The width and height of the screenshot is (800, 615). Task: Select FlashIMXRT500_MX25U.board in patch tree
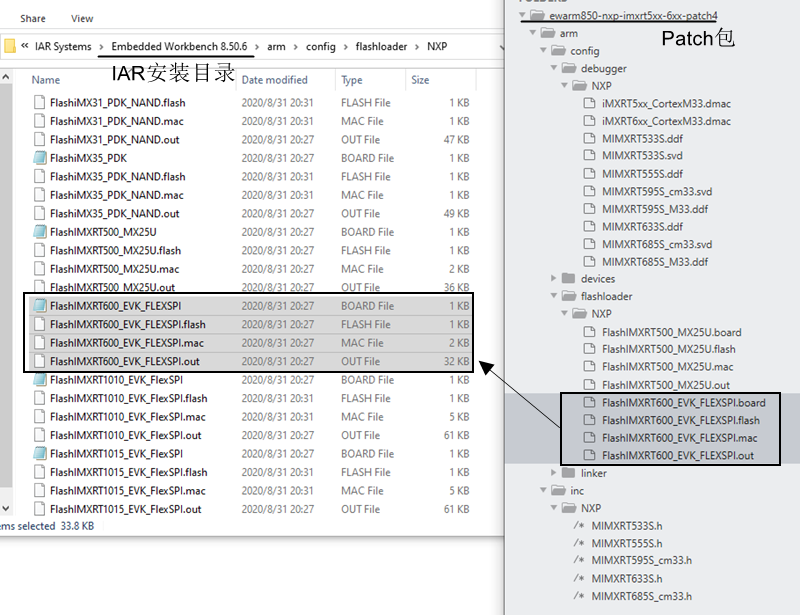point(671,332)
